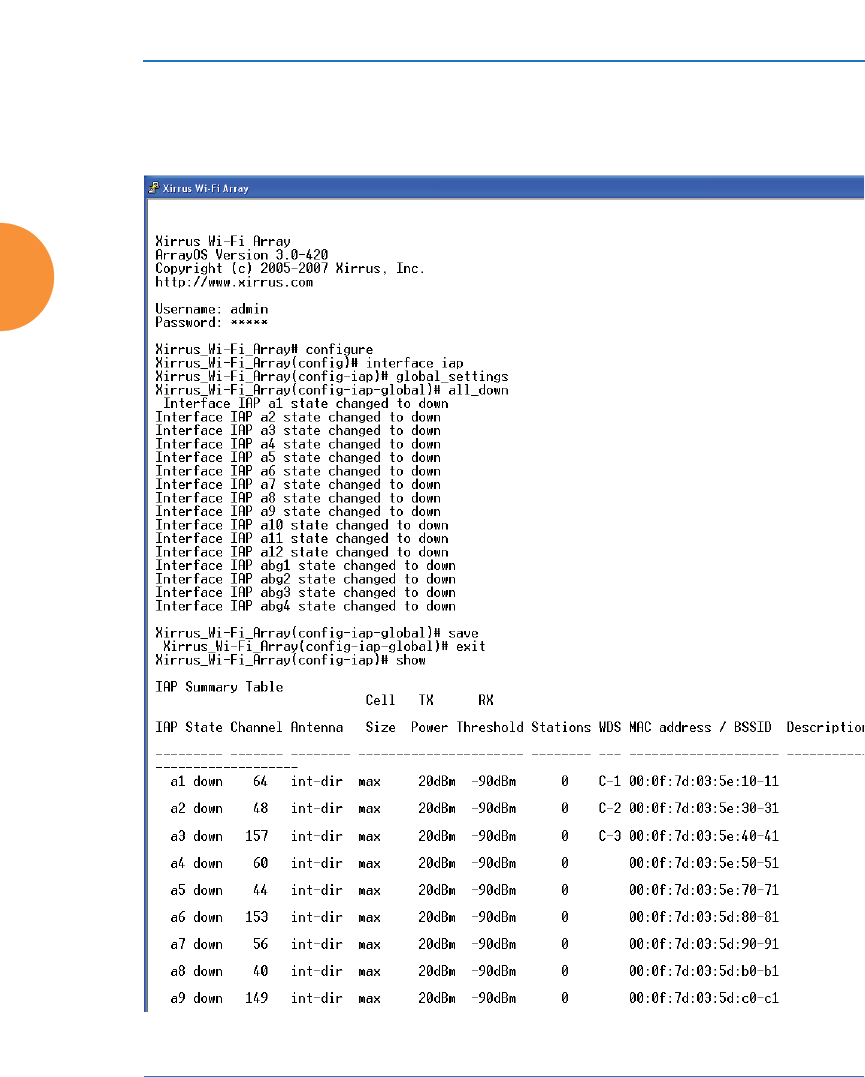865x1077 pixels.
Task: Click WDS value 'C-1' in row a1
Action: tap(610, 782)
